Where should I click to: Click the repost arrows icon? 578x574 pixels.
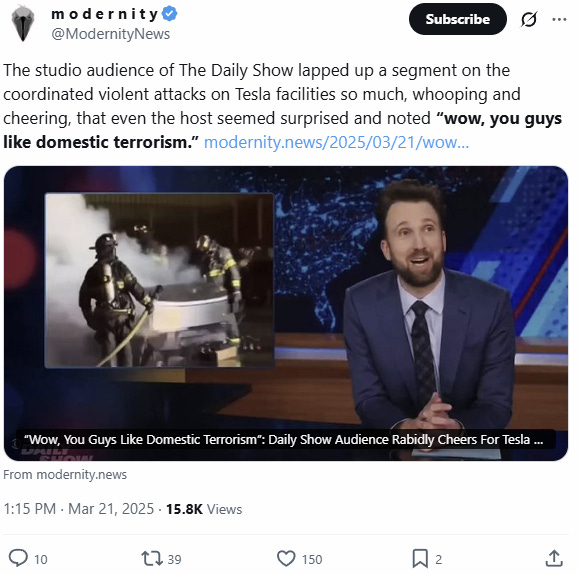pos(152,558)
